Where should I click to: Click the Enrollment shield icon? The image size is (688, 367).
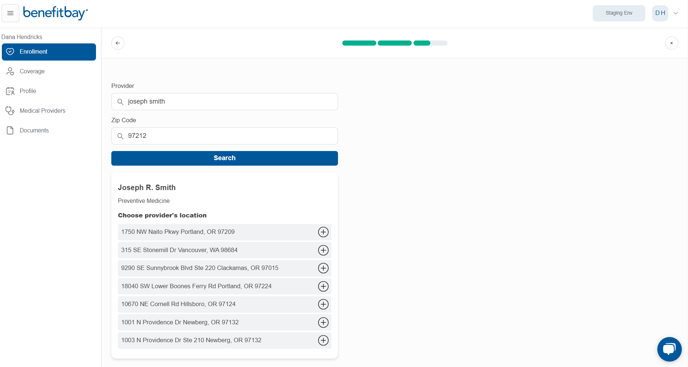point(10,52)
